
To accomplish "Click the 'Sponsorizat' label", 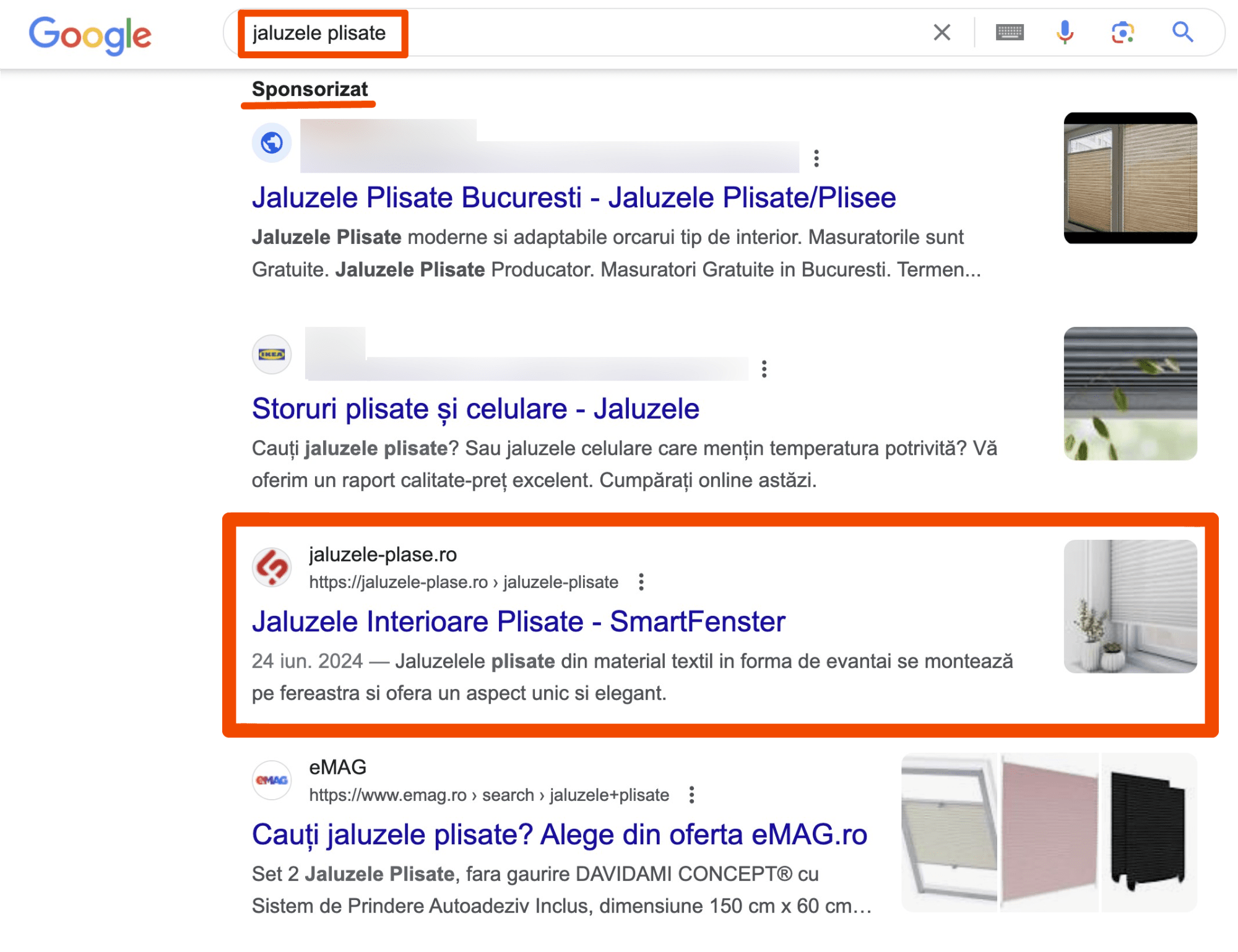I will 309,89.
